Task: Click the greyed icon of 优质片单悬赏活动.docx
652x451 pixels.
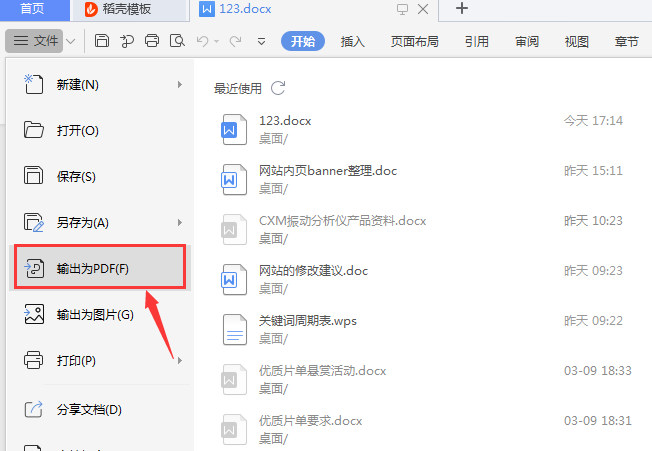Action: (x=234, y=379)
